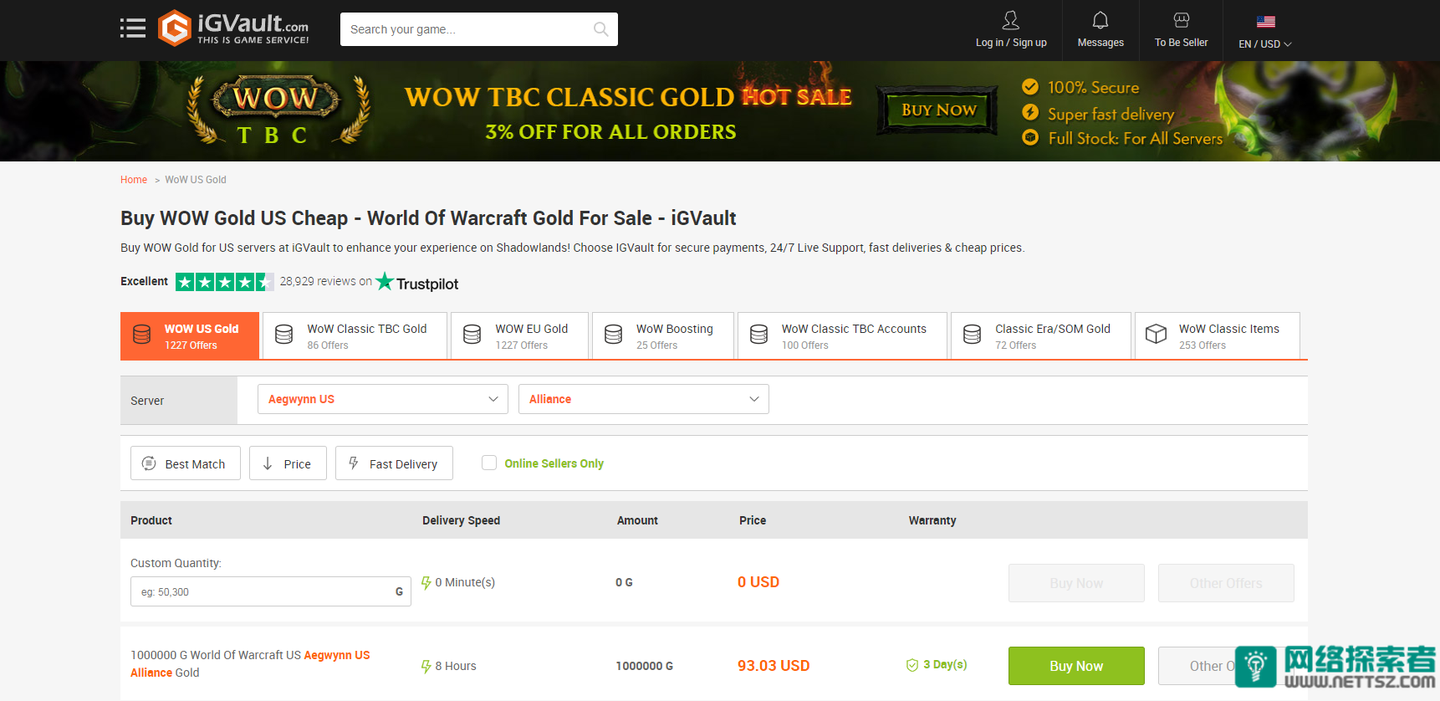Click Buy Now on the banner
This screenshot has width=1440, height=701.
[x=938, y=110]
